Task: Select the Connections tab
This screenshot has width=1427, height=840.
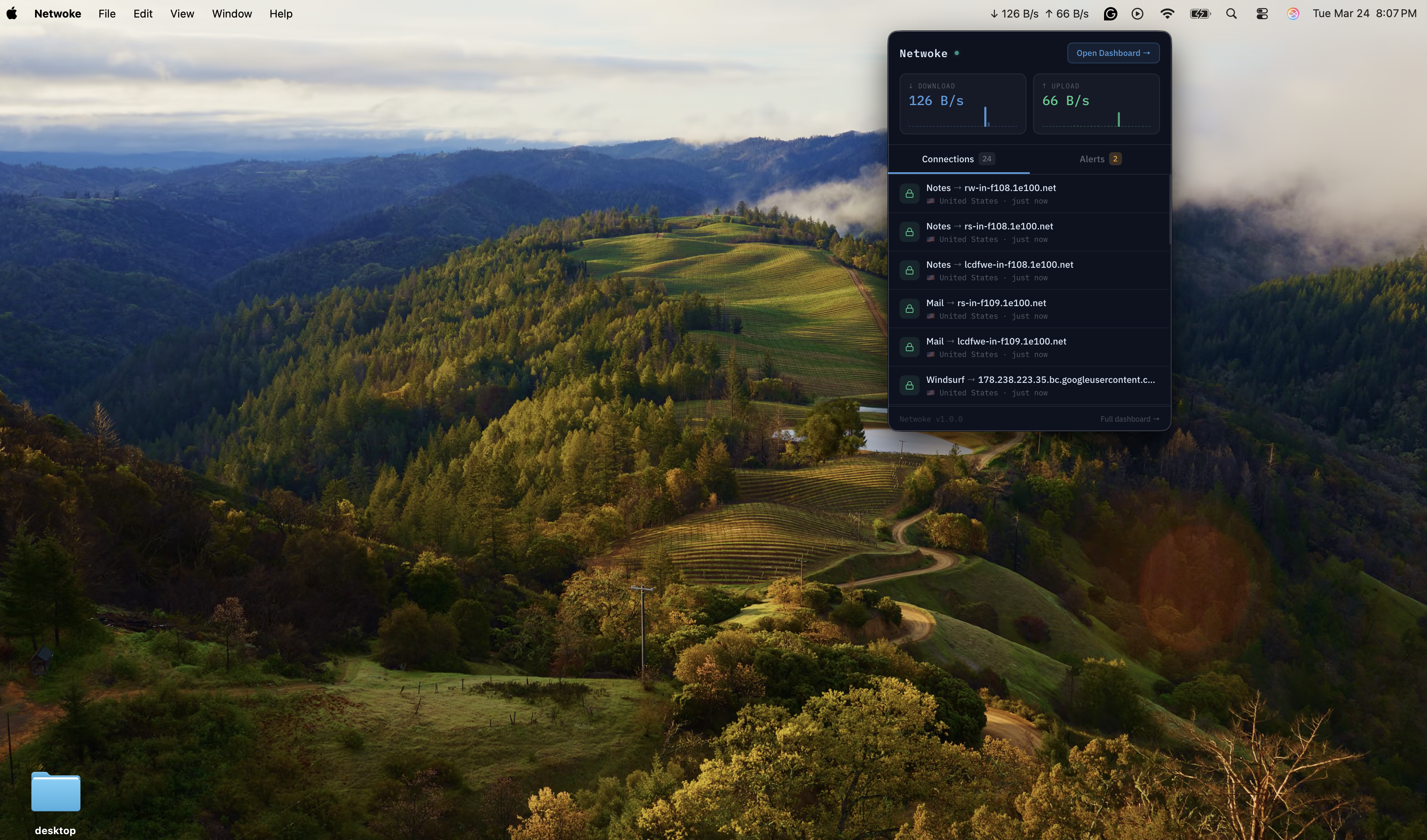Action: point(958,159)
